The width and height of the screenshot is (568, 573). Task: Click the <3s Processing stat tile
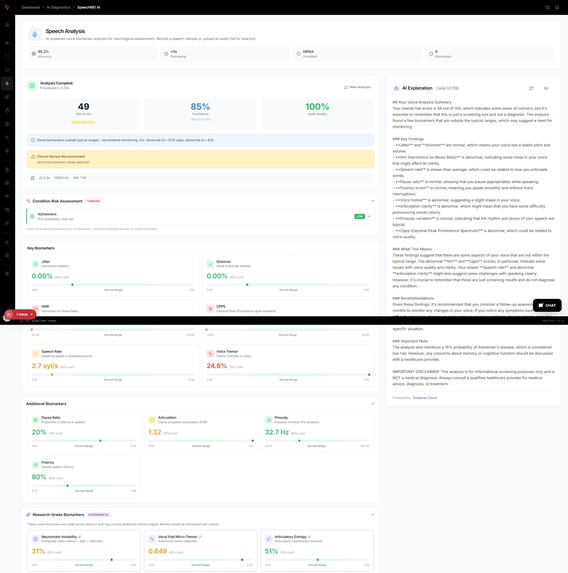pyautogui.click(x=226, y=54)
